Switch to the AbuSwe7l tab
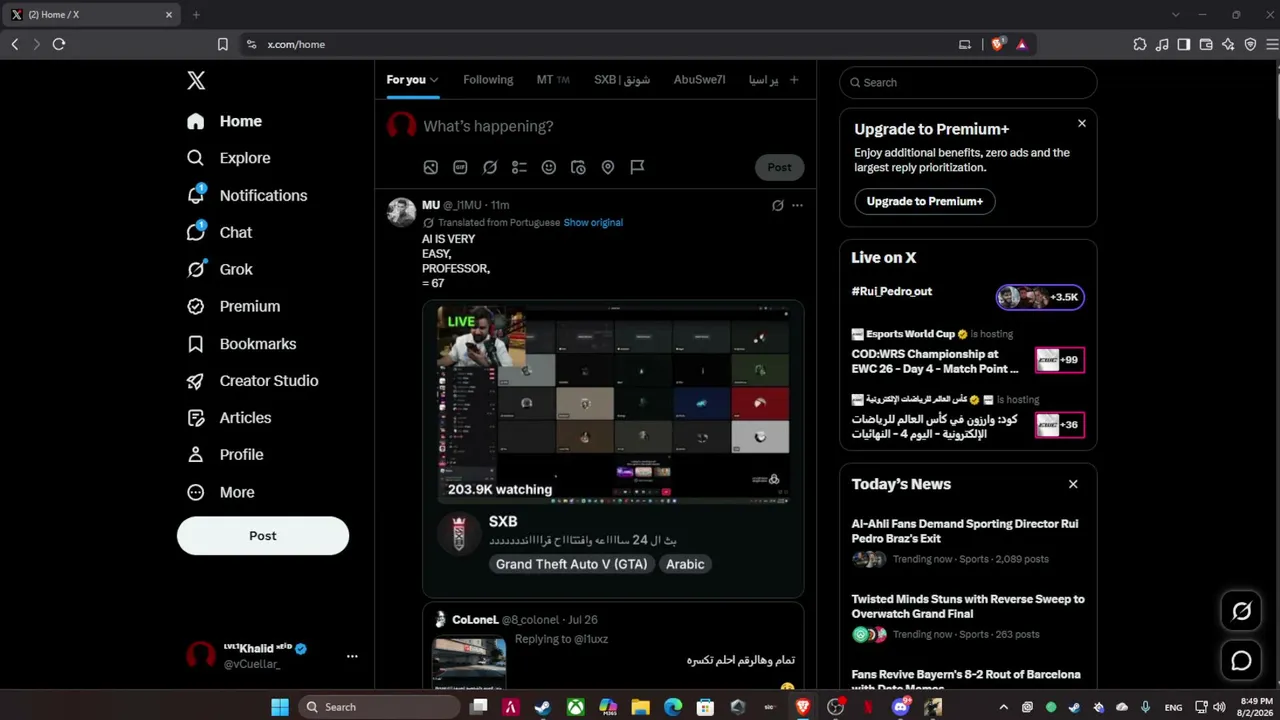Screen dimensions: 1280x720 [x=700, y=80]
